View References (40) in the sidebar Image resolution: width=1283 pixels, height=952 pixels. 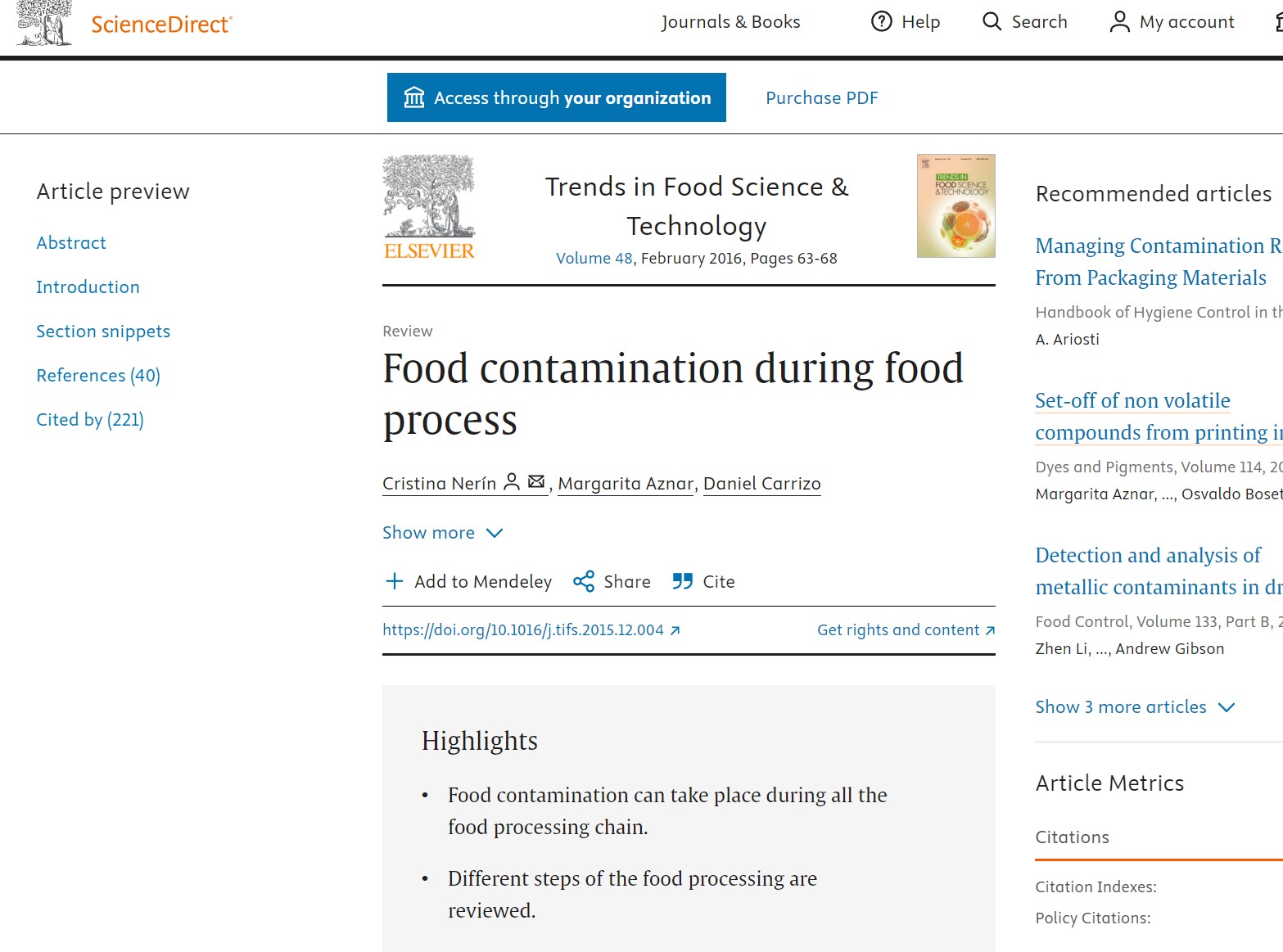click(97, 375)
